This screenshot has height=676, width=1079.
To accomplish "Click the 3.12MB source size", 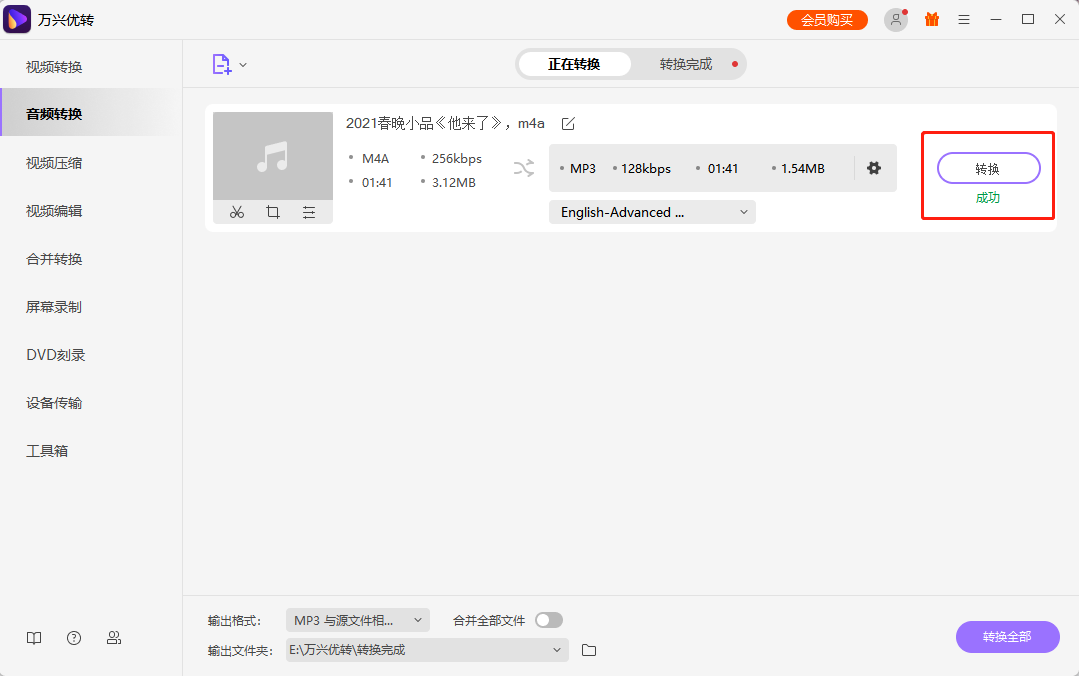I will (x=453, y=182).
